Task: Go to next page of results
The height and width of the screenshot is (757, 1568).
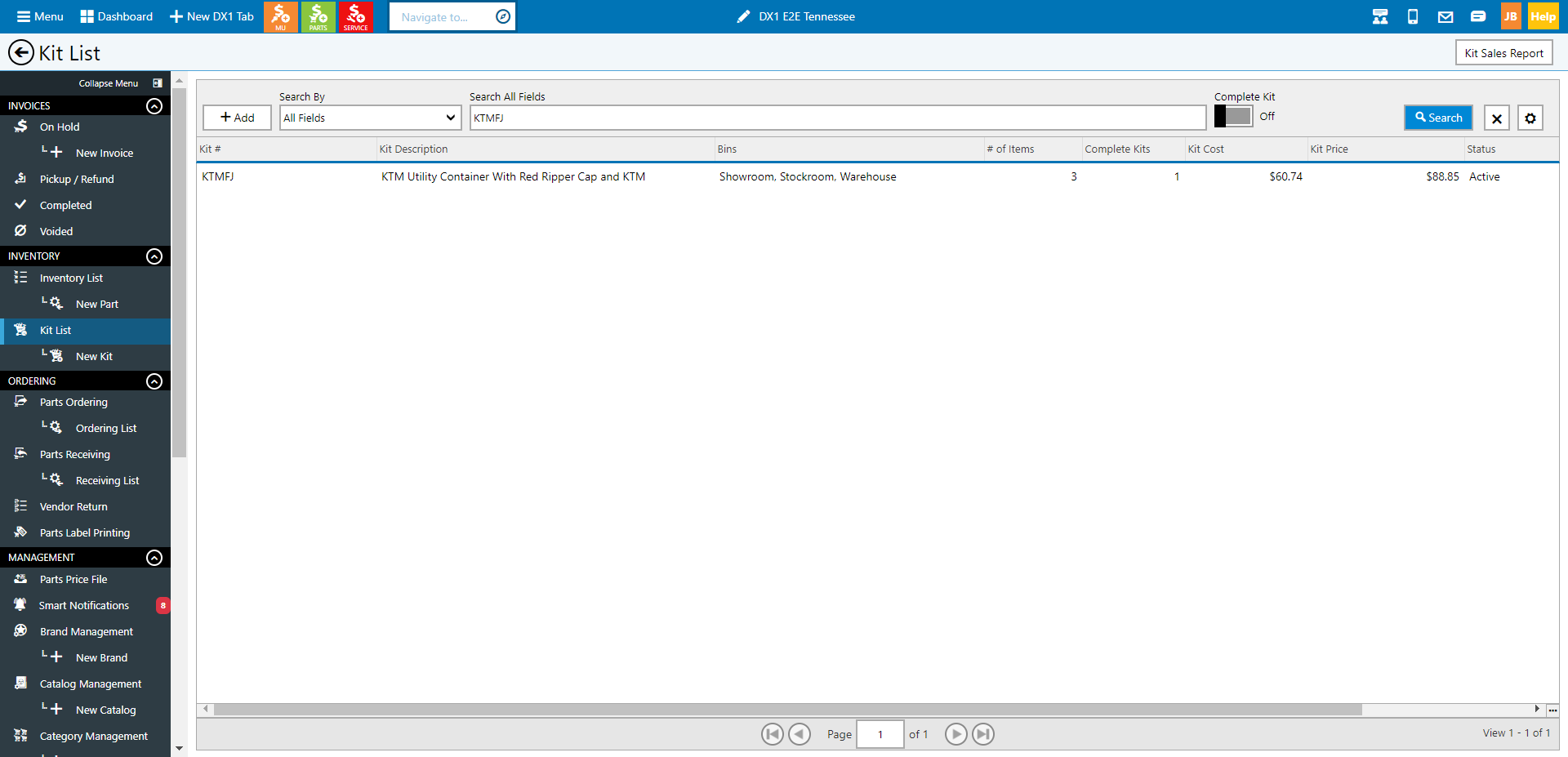Action: [956, 734]
